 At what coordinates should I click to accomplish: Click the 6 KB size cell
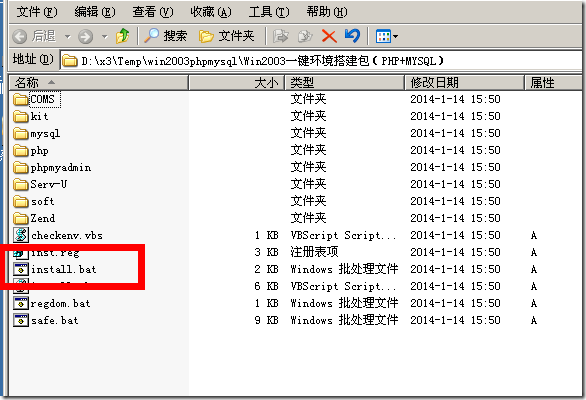(266, 286)
